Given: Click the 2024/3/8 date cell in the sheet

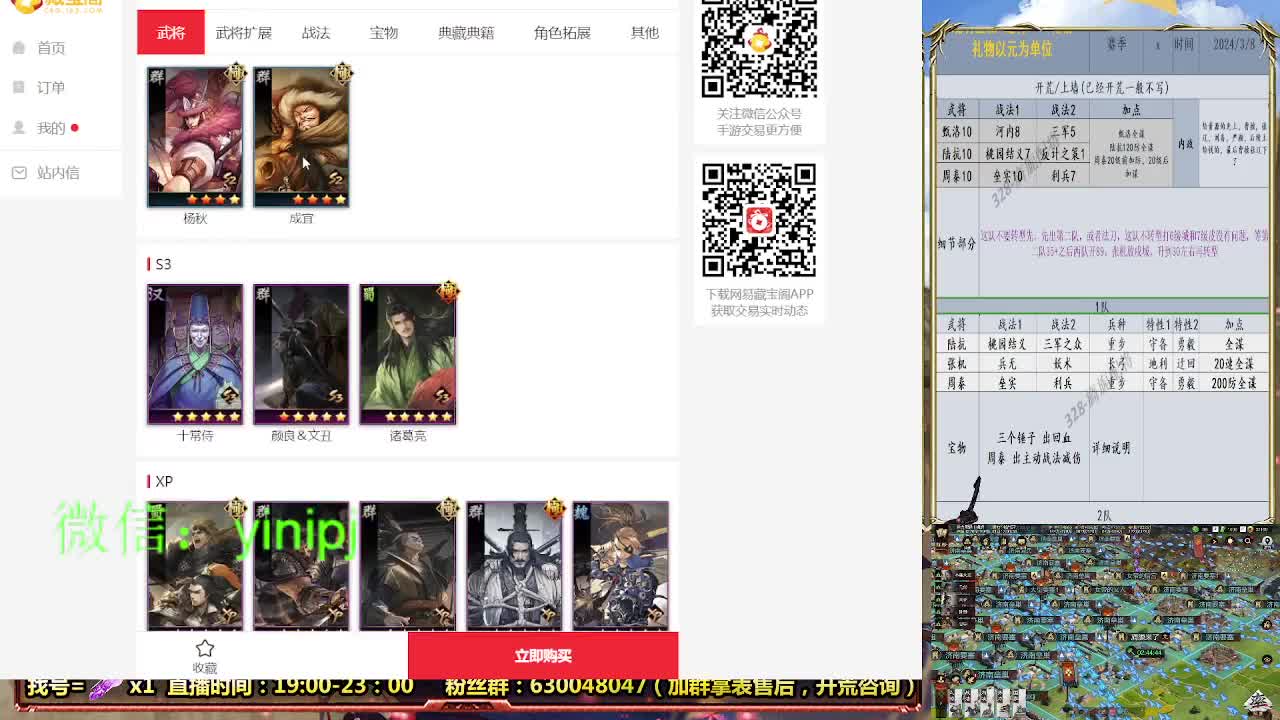Looking at the screenshot, I should pos(1234,45).
